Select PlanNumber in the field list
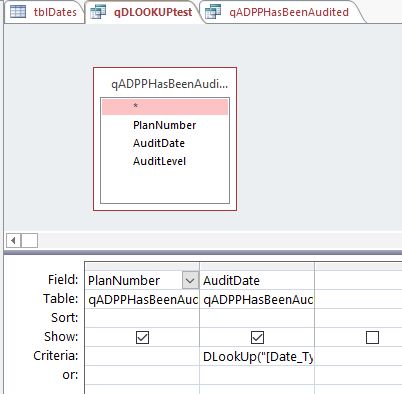402x394 pixels. click(165, 125)
